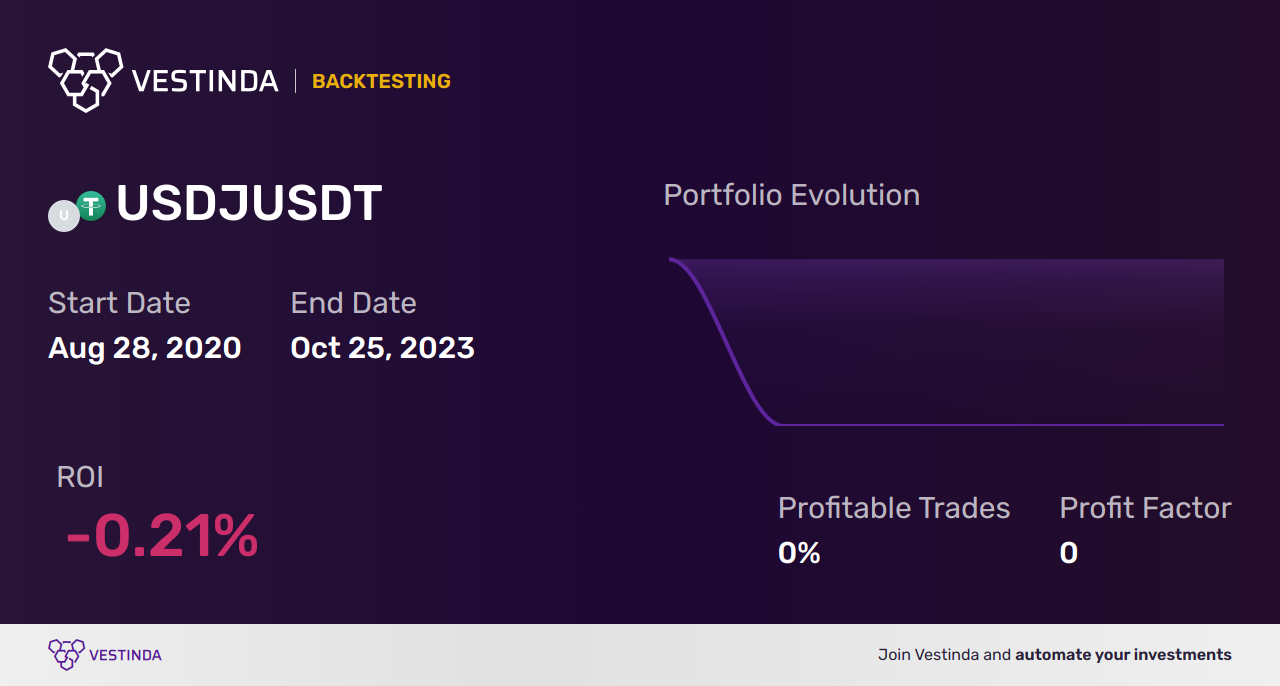Viewport: 1280px width, 686px height.
Task: Select the Aug 28, 2020 start date
Action: [145, 347]
